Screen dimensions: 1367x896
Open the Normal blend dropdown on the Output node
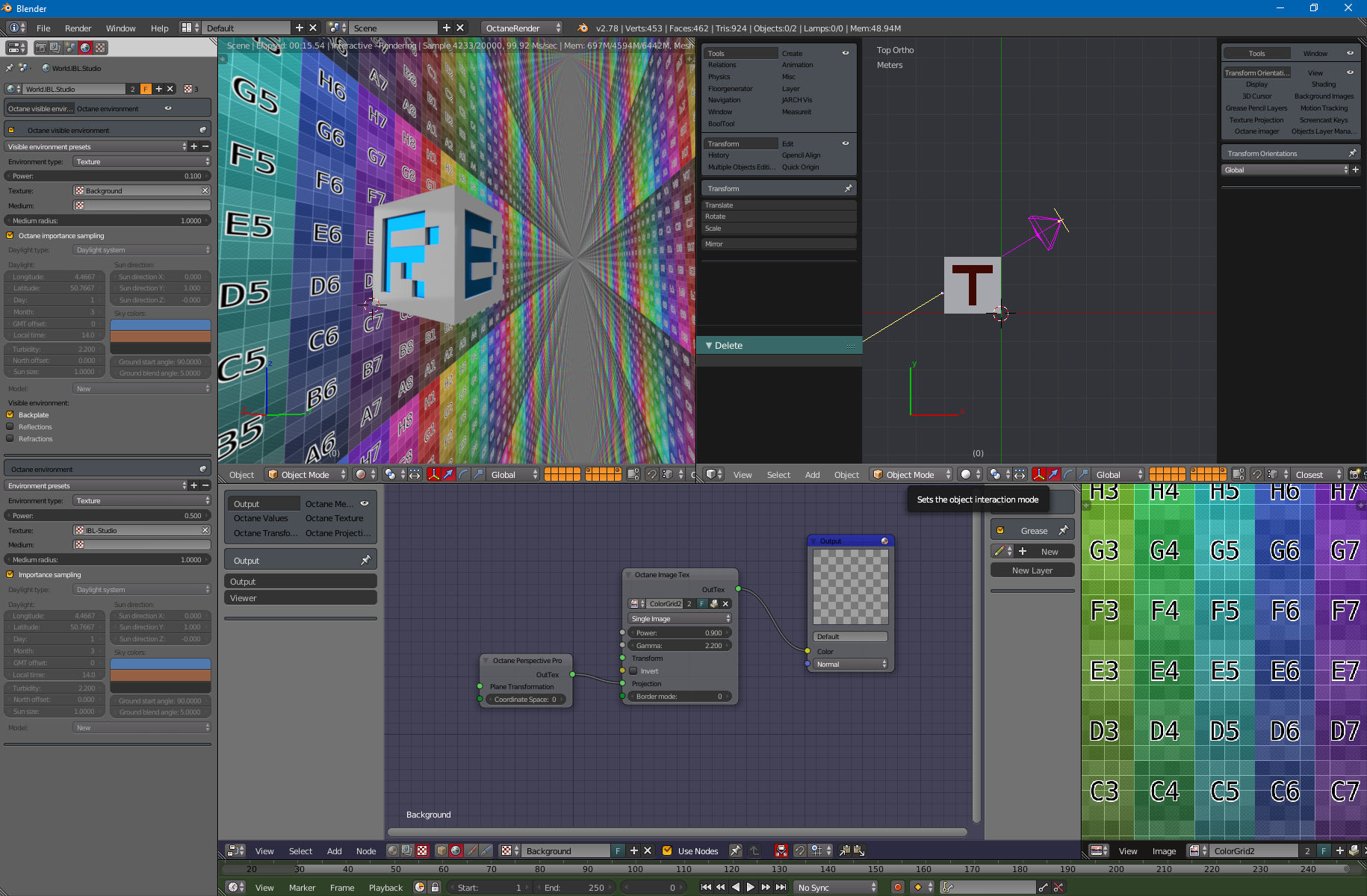click(x=851, y=665)
